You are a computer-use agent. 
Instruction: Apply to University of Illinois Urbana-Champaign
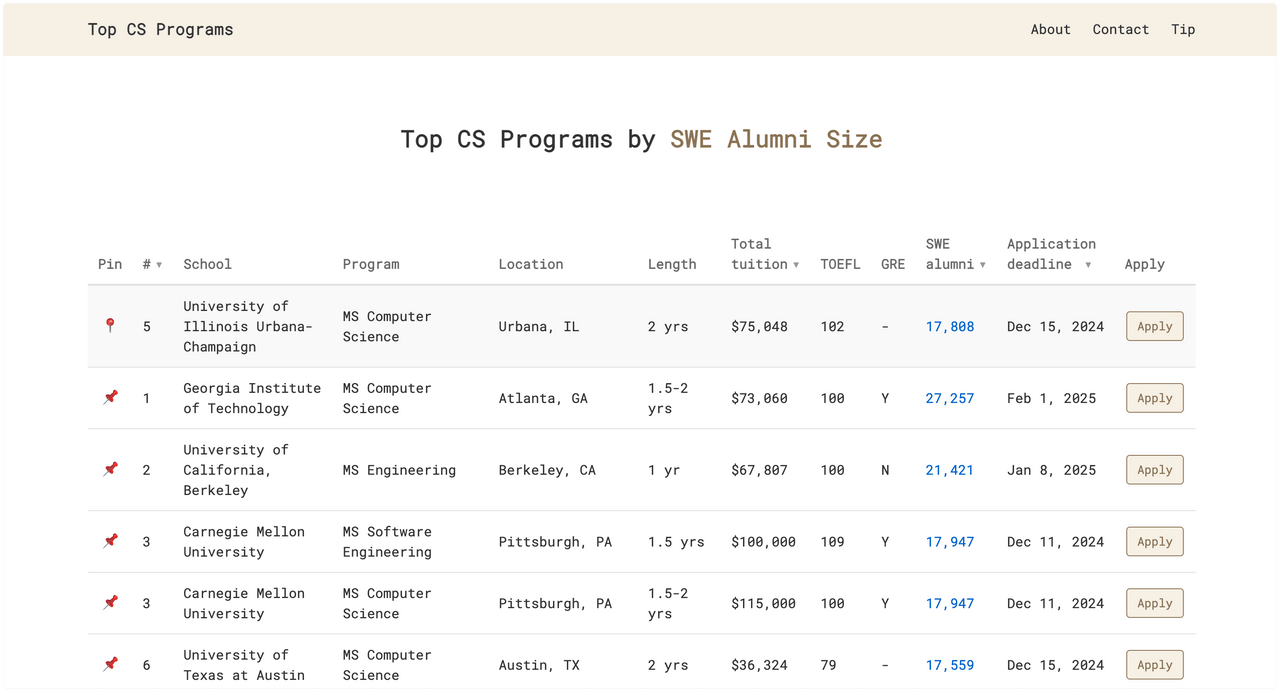point(1154,326)
